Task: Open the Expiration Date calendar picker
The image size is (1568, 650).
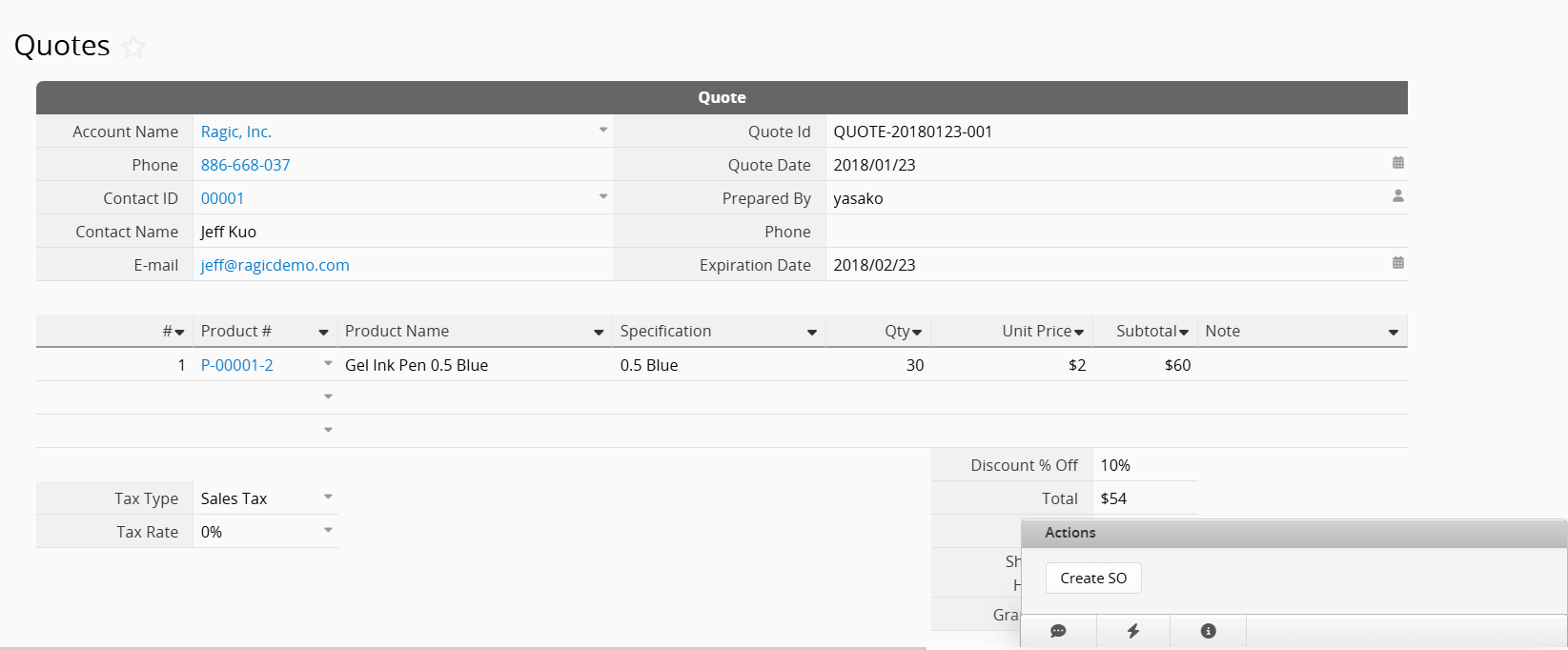Action: (1397, 263)
